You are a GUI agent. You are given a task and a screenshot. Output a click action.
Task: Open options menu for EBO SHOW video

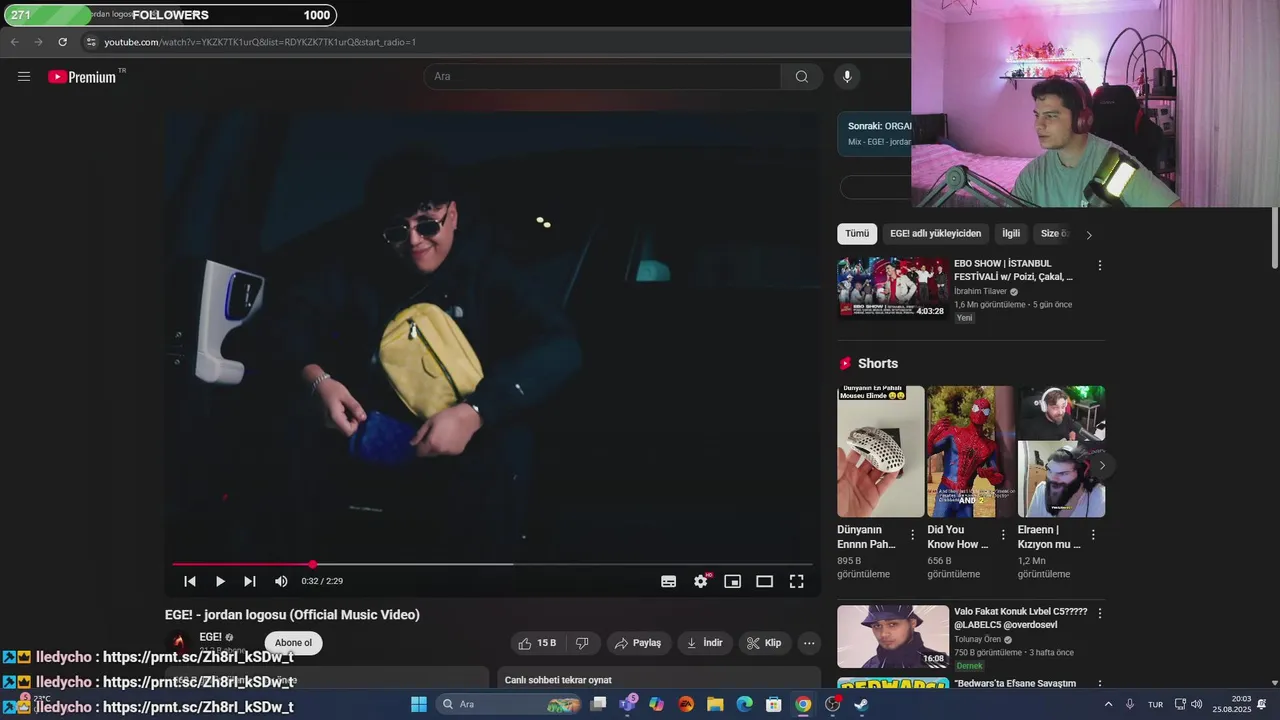tap(1100, 266)
